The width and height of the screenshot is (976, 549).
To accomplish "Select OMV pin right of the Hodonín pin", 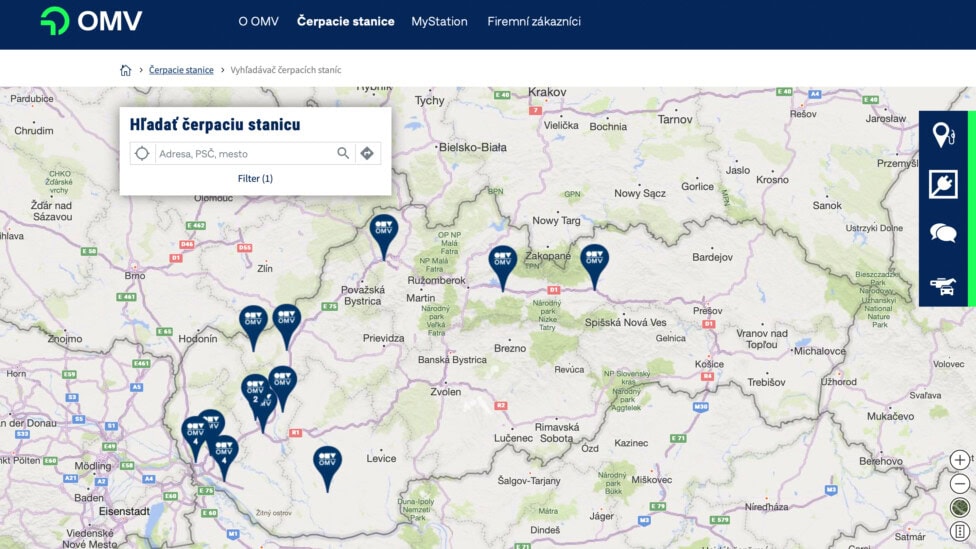I will pyautogui.click(x=286, y=319).
